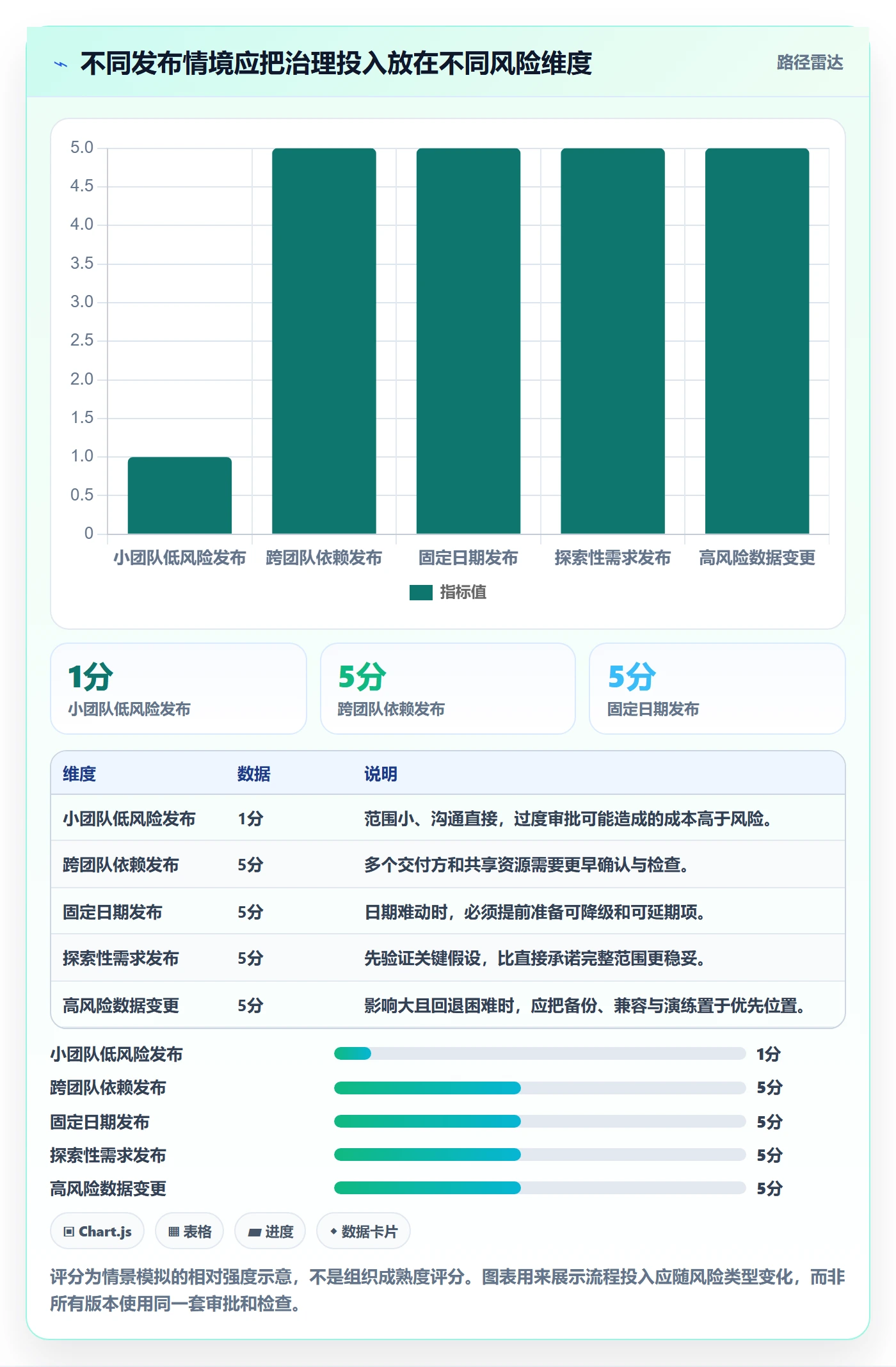This screenshot has height=1367, width=896.
Task: Select table cell 探索性需求发布
Action: click(x=121, y=958)
